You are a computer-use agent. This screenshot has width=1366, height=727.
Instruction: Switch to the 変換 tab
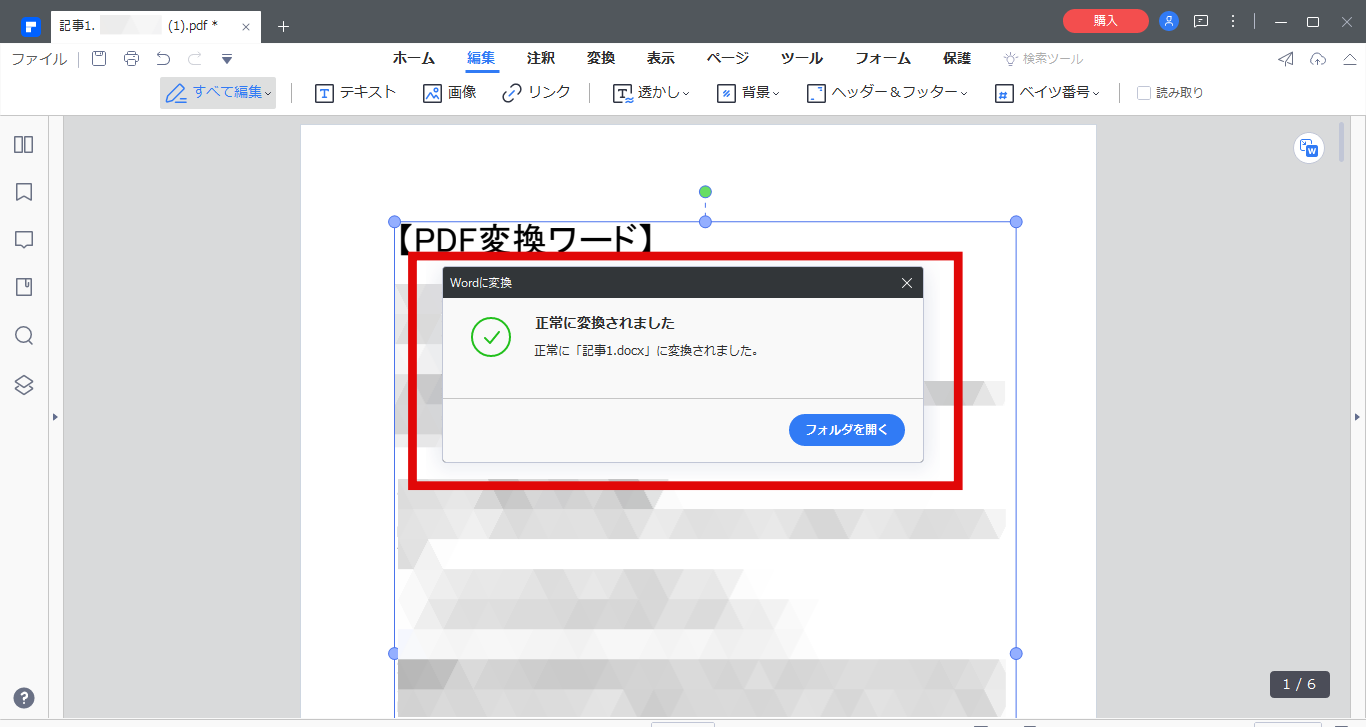(601, 58)
